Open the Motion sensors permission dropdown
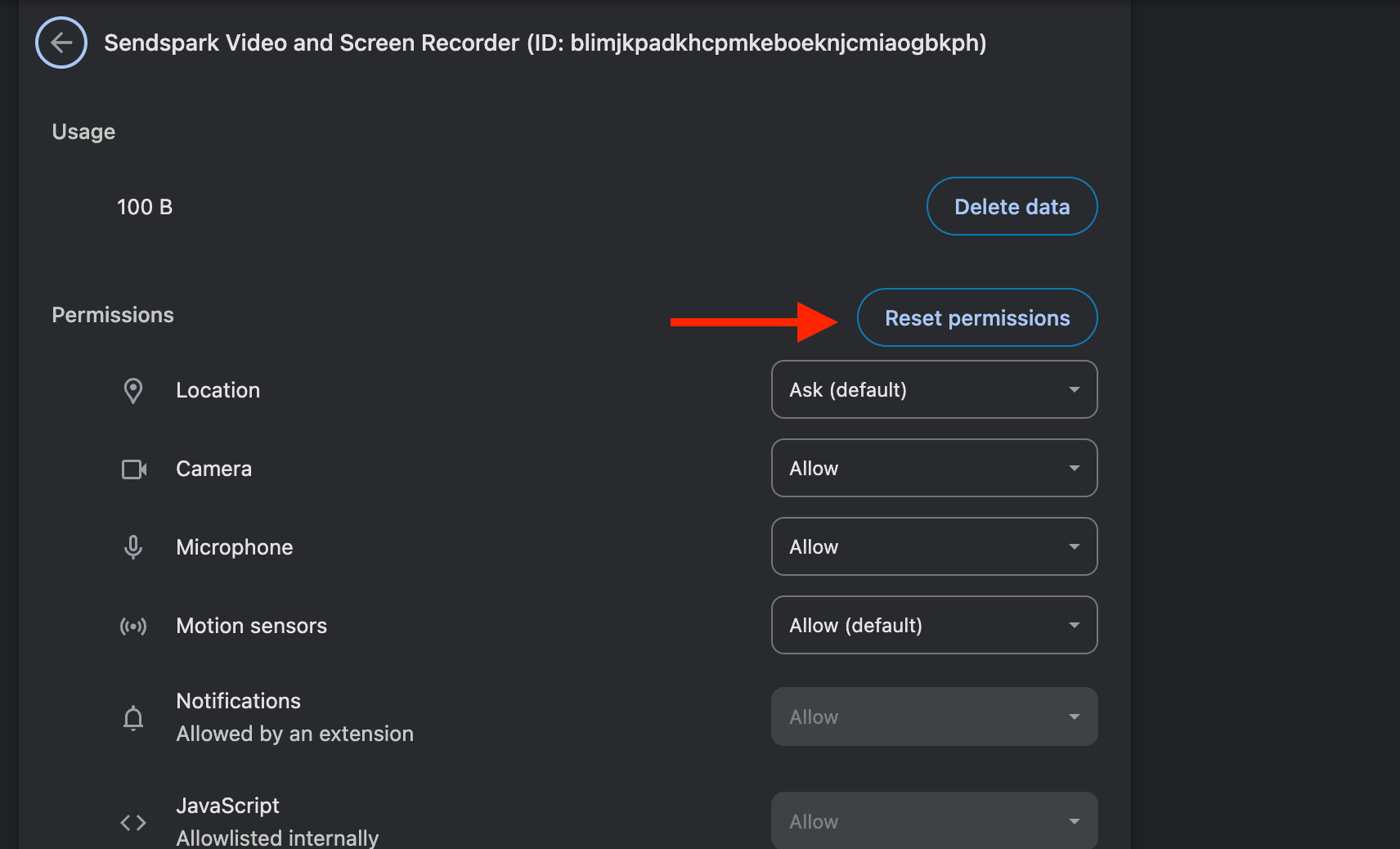Viewport: 1400px width, 849px height. pyautogui.click(x=934, y=625)
